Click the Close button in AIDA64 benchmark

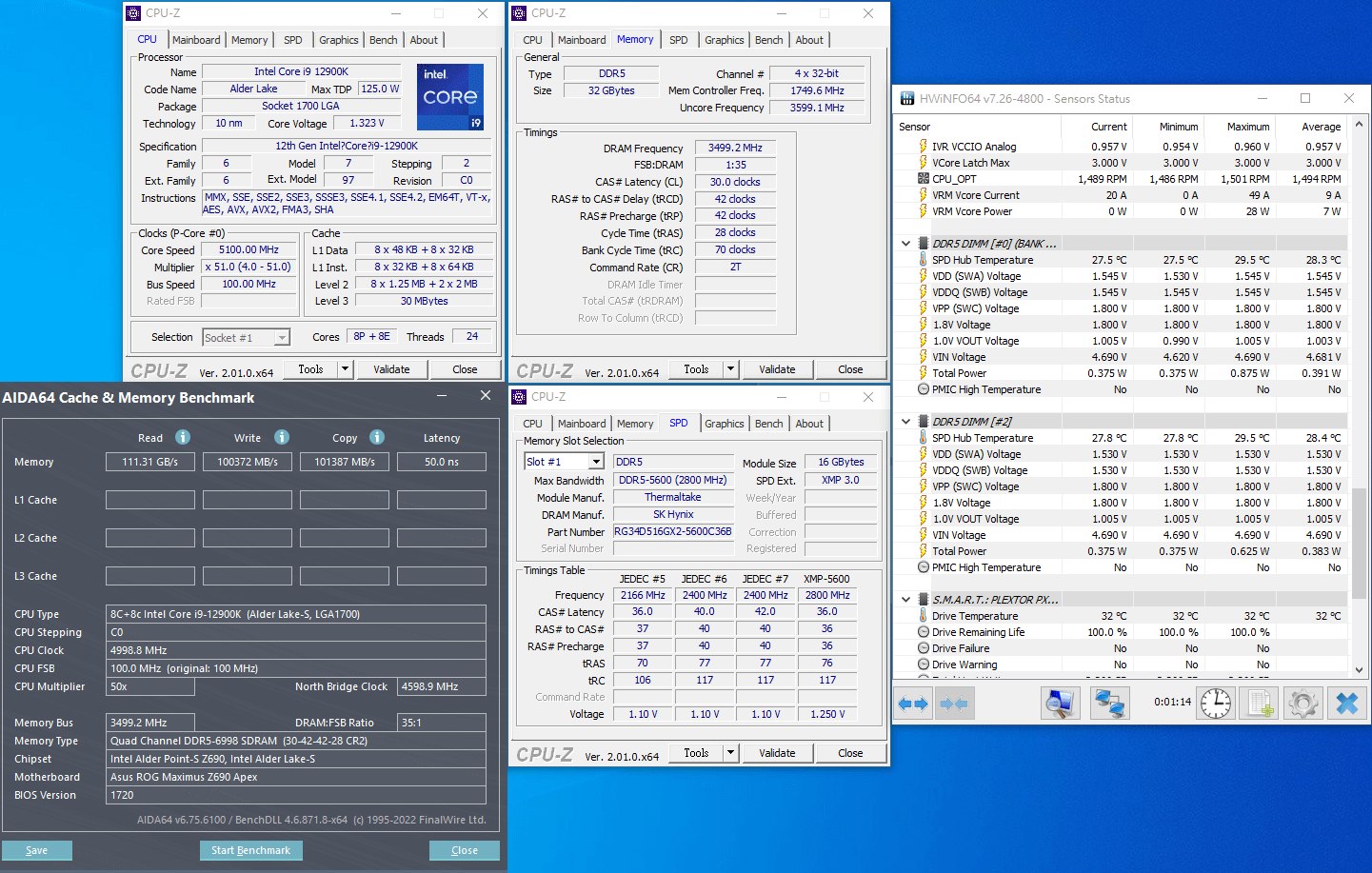(465, 850)
